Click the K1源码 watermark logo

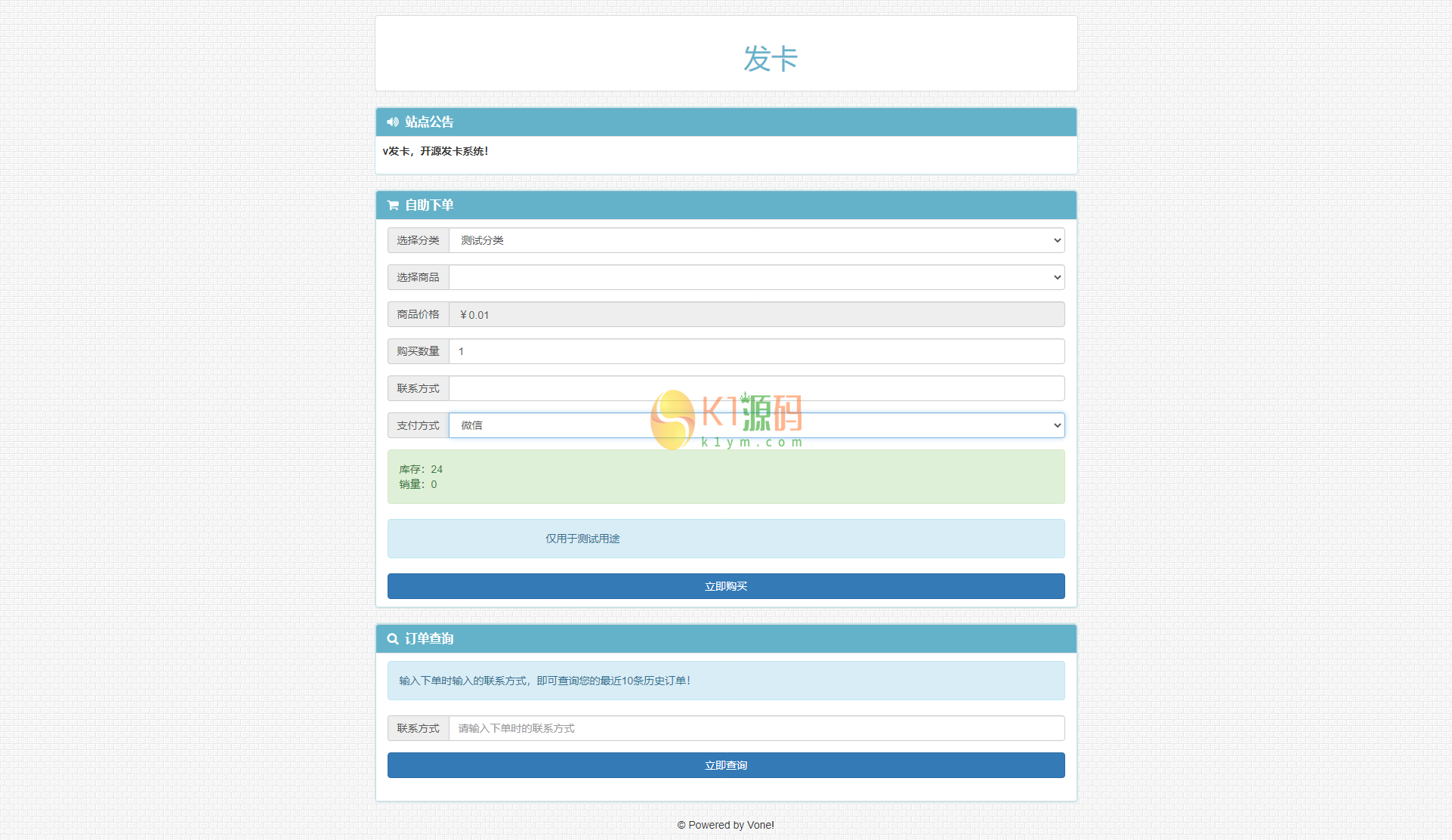tap(726, 420)
